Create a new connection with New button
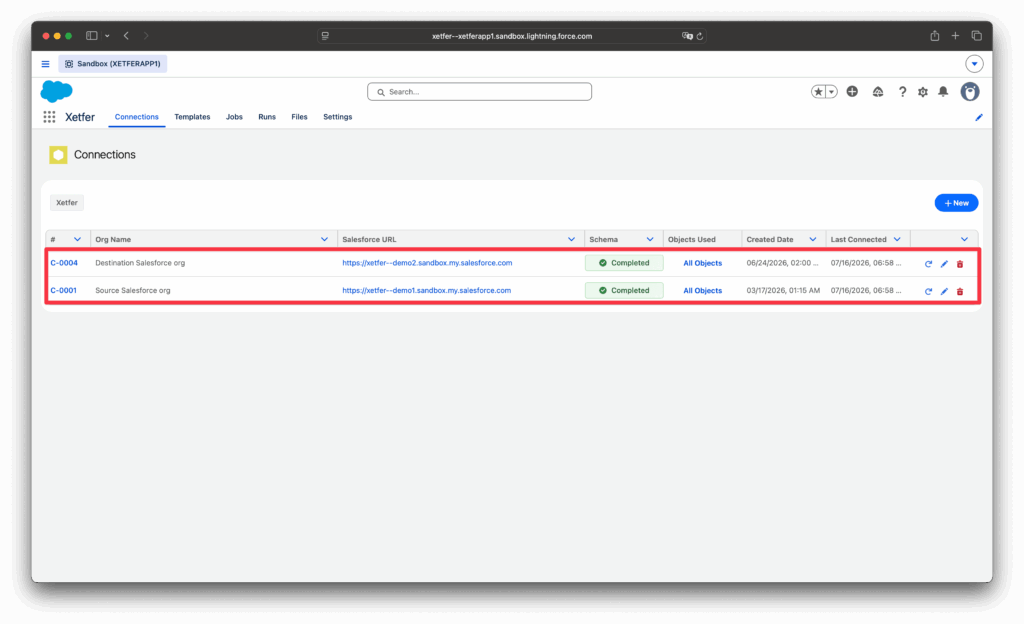 pyautogui.click(x=956, y=203)
